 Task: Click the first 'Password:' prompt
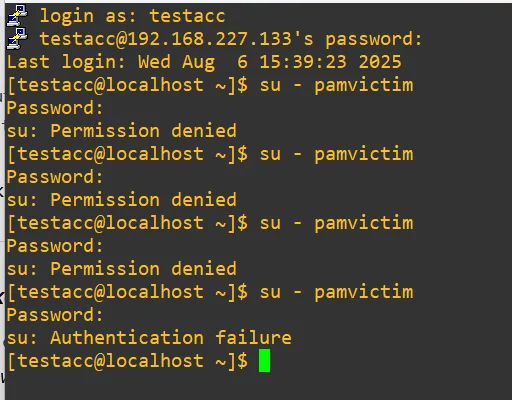click(x=55, y=108)
